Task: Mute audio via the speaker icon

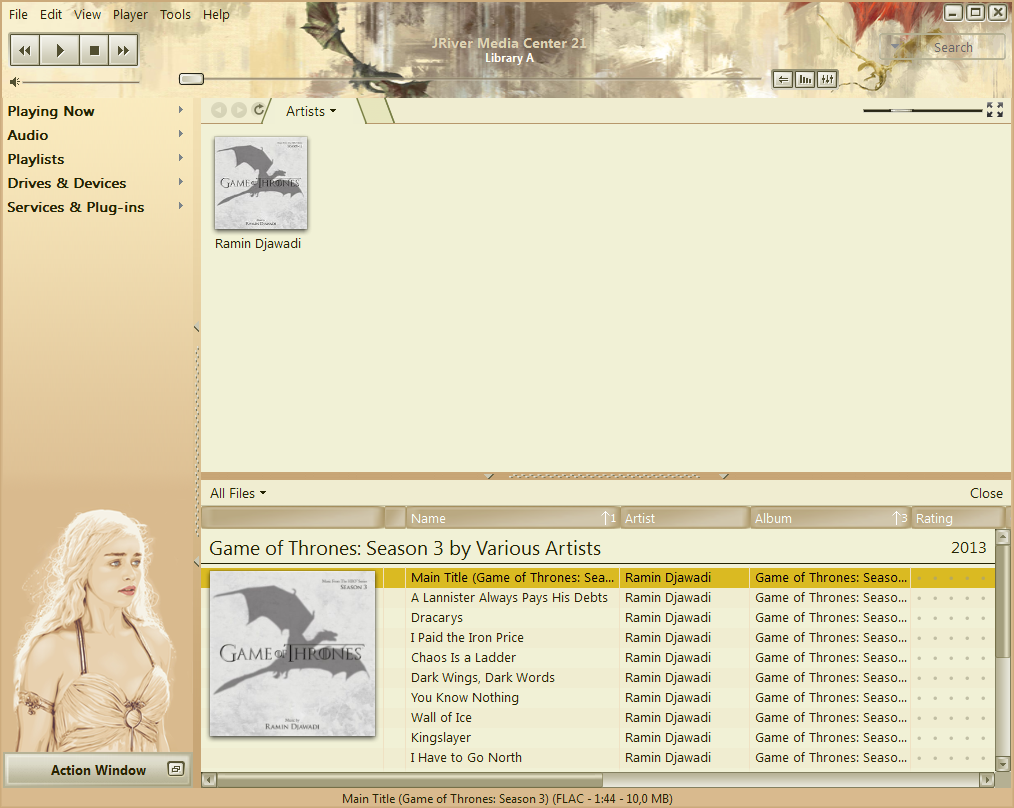Action: coord(15,82)
